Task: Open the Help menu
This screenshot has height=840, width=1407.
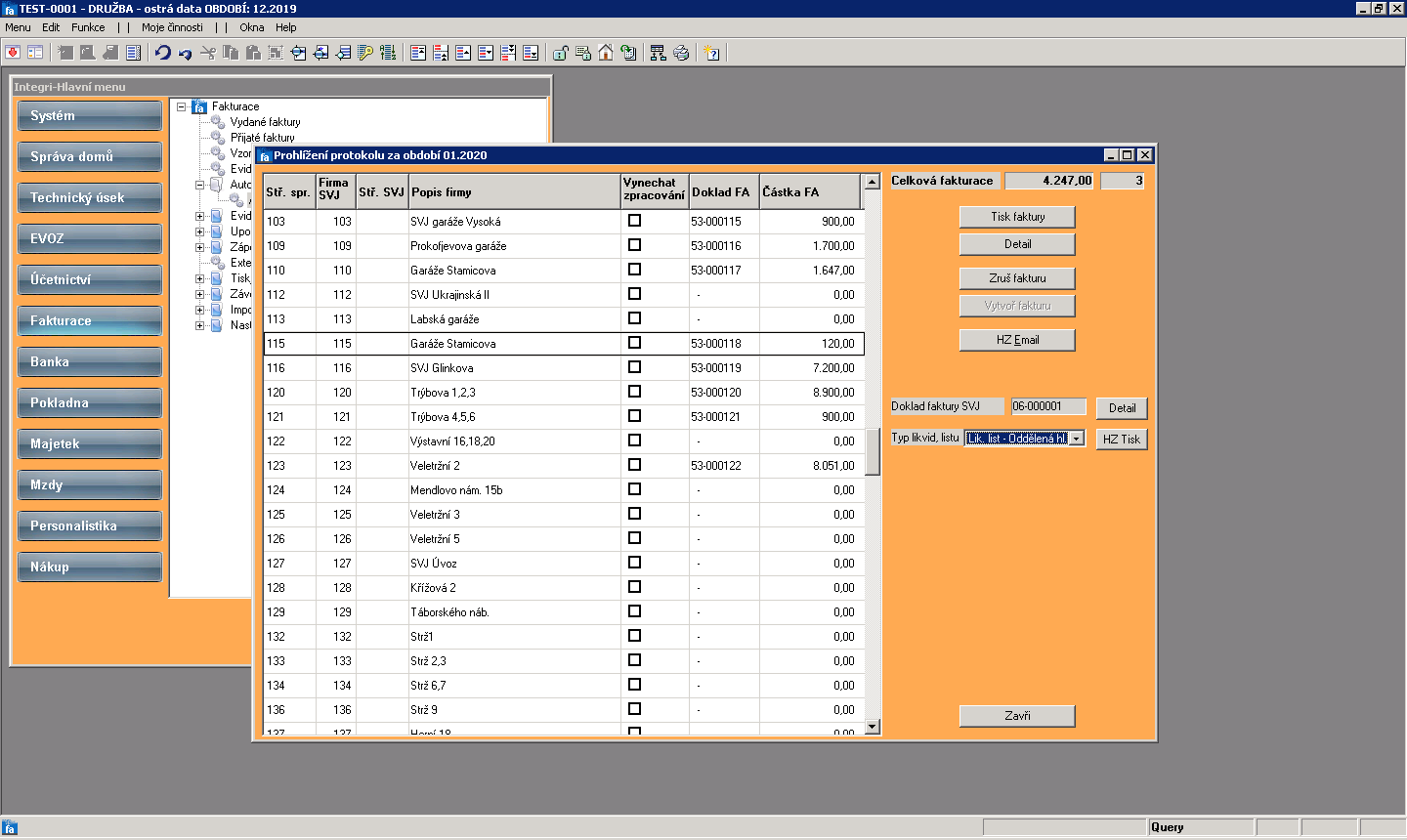Action: point(286,27)
